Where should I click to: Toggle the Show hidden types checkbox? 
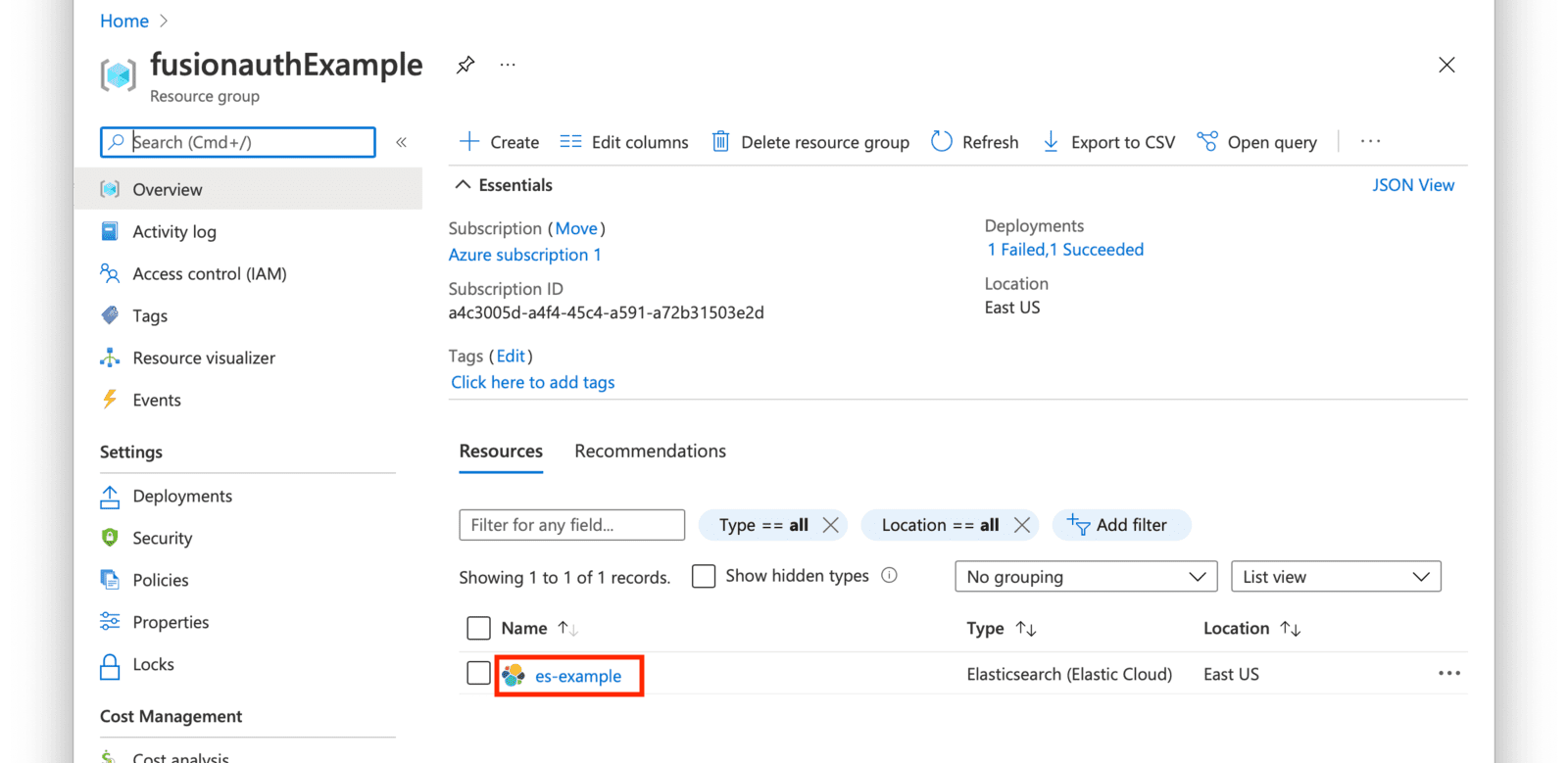(704, 576)
